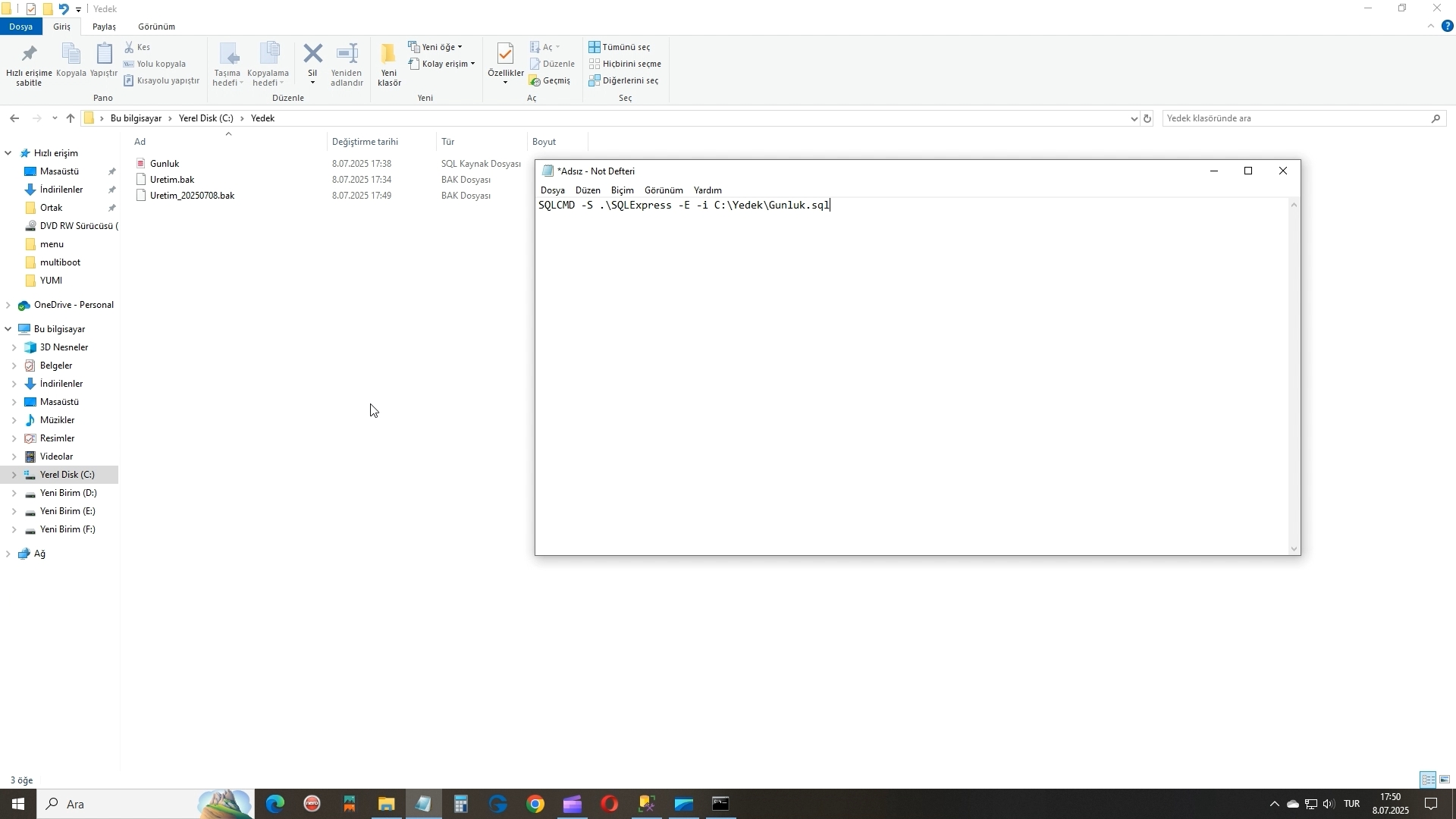
Task: Select Yeni Birim (F:) drive
Action: pyautogui.click(x=67, y=529)
